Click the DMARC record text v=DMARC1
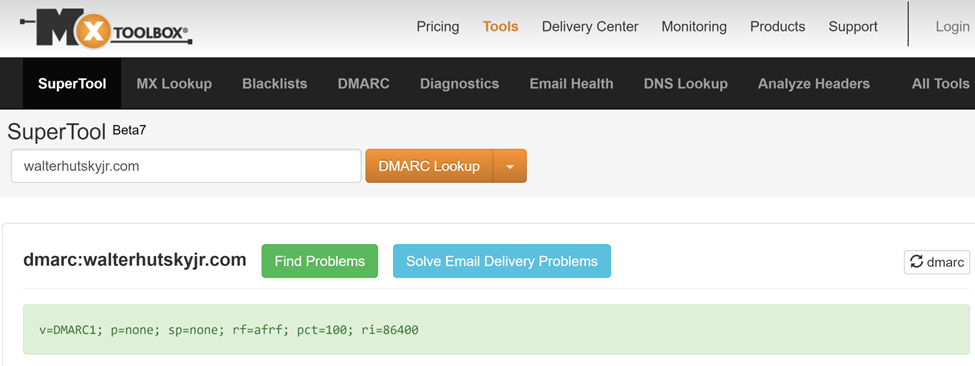Viewport: 975px width, 366px height. (228, 329)
